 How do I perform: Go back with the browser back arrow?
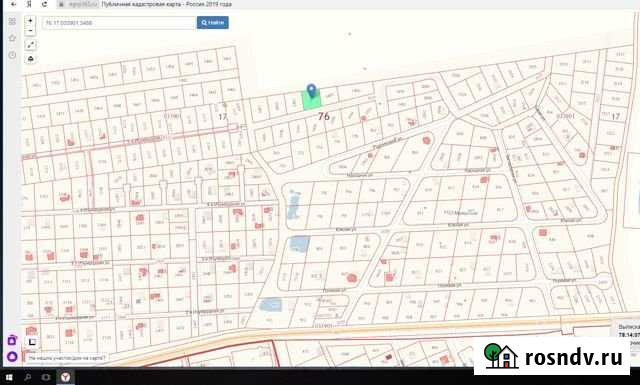point(13,4)
